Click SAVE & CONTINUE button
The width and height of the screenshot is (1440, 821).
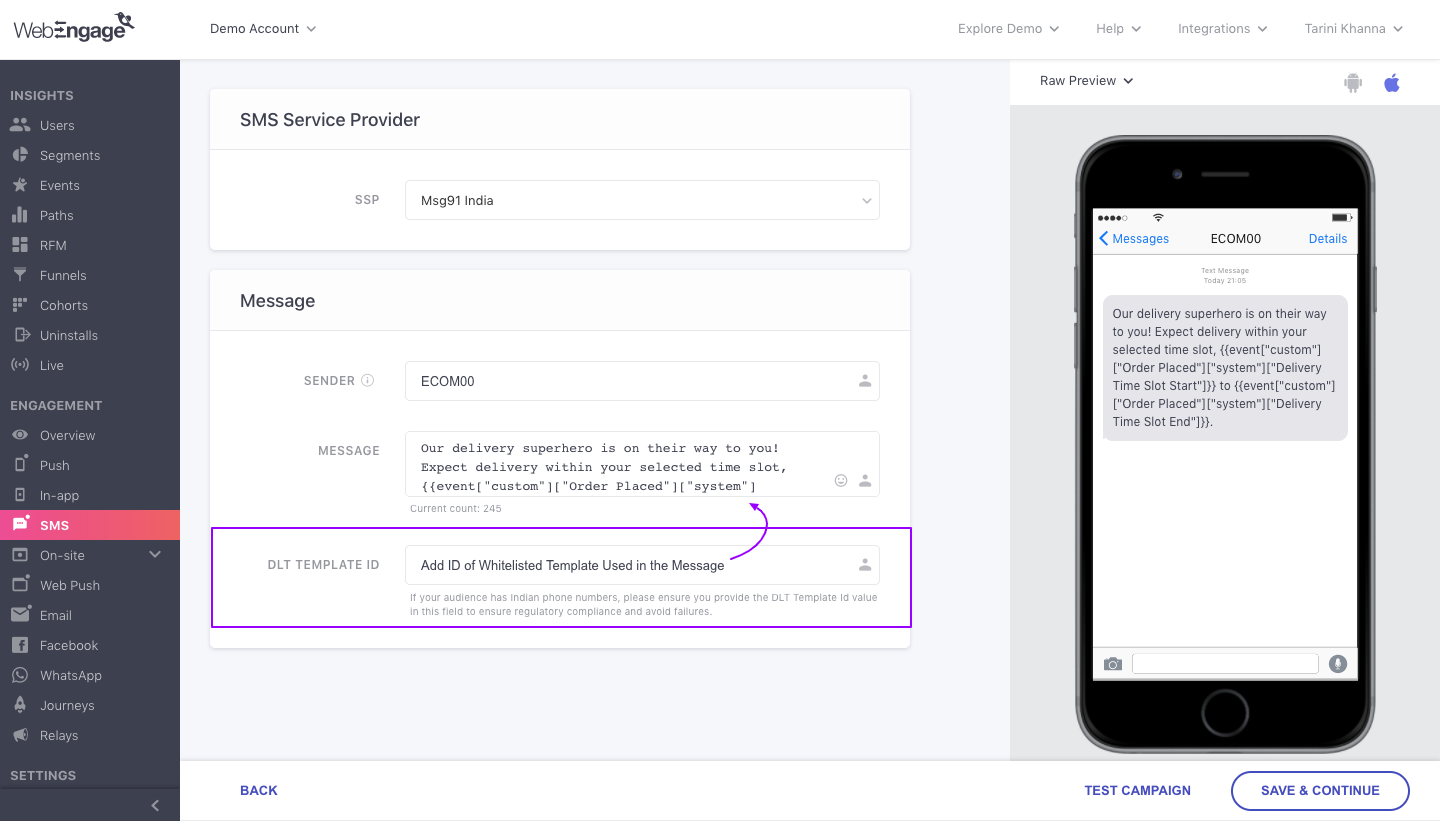pos(1320,790)
